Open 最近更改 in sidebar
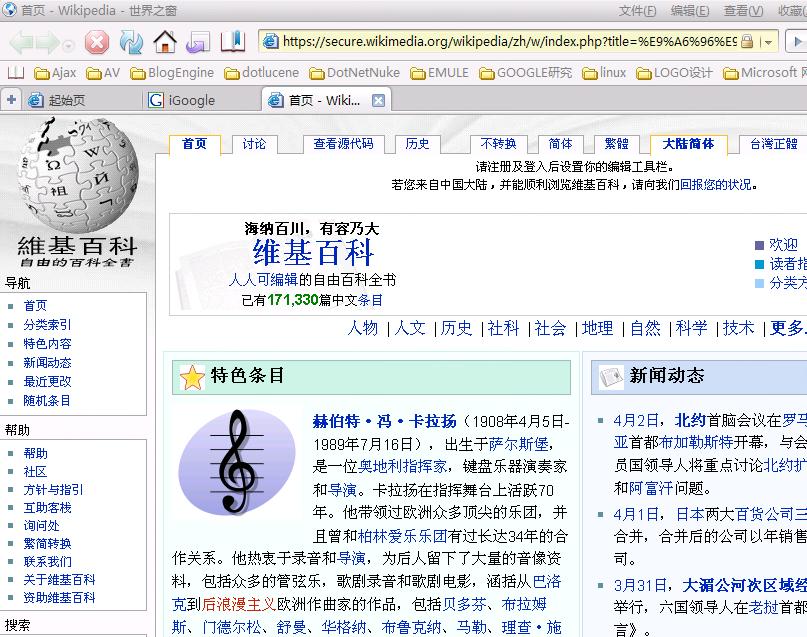 (x=47, y=382)
